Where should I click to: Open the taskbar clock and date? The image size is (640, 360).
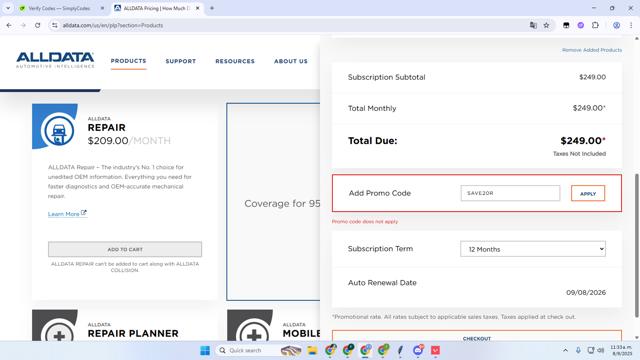621,350
